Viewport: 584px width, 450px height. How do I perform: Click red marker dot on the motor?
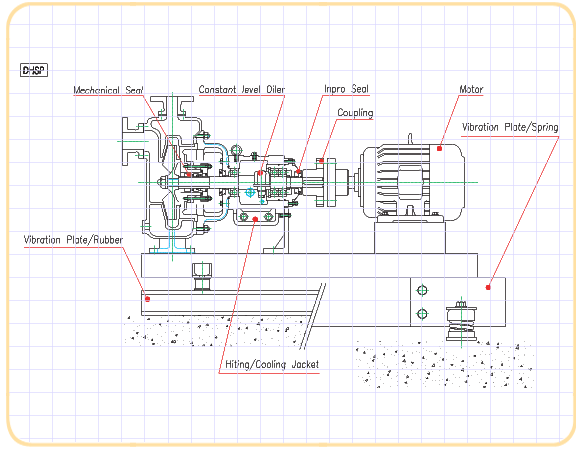click(x=439, y=149)
